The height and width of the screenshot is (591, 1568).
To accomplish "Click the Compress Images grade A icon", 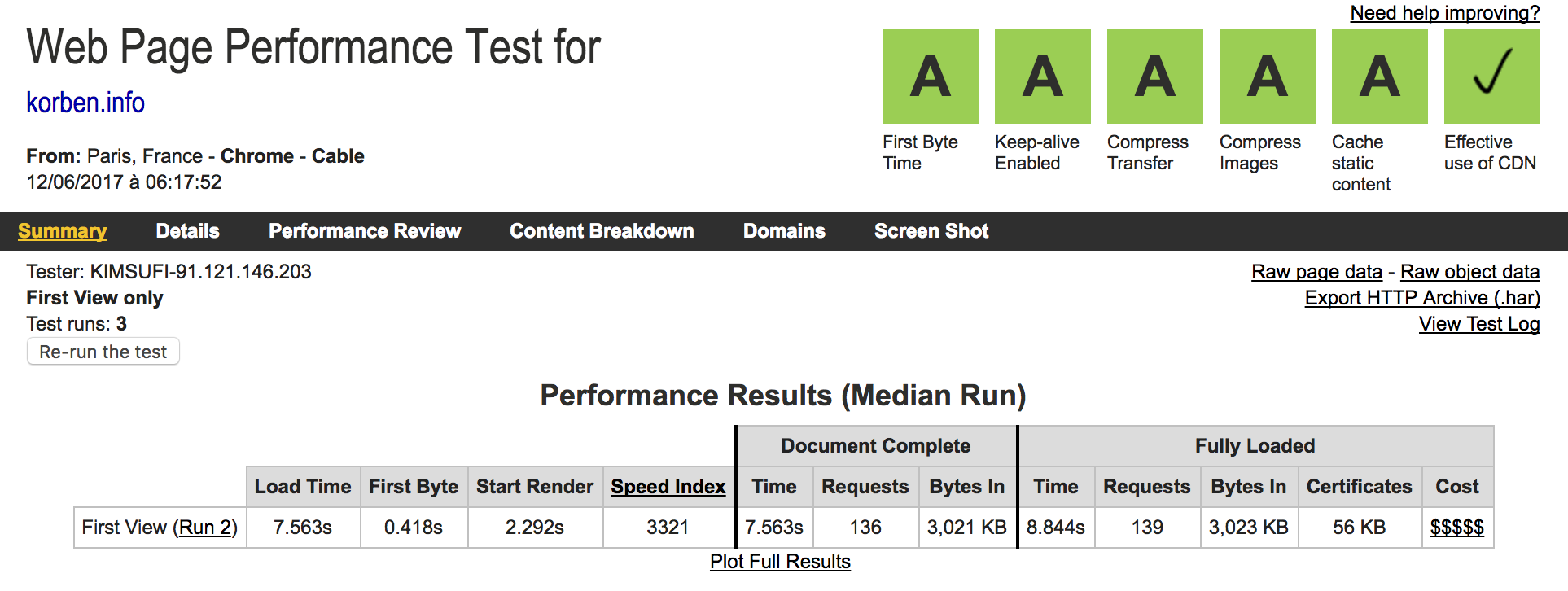I will (x=1268, y=77).
